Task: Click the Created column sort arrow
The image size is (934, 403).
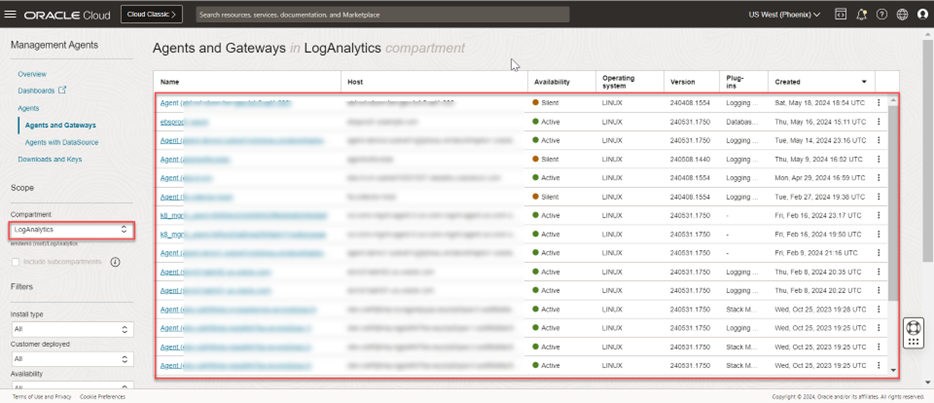Action: click(x=864, y=82)
